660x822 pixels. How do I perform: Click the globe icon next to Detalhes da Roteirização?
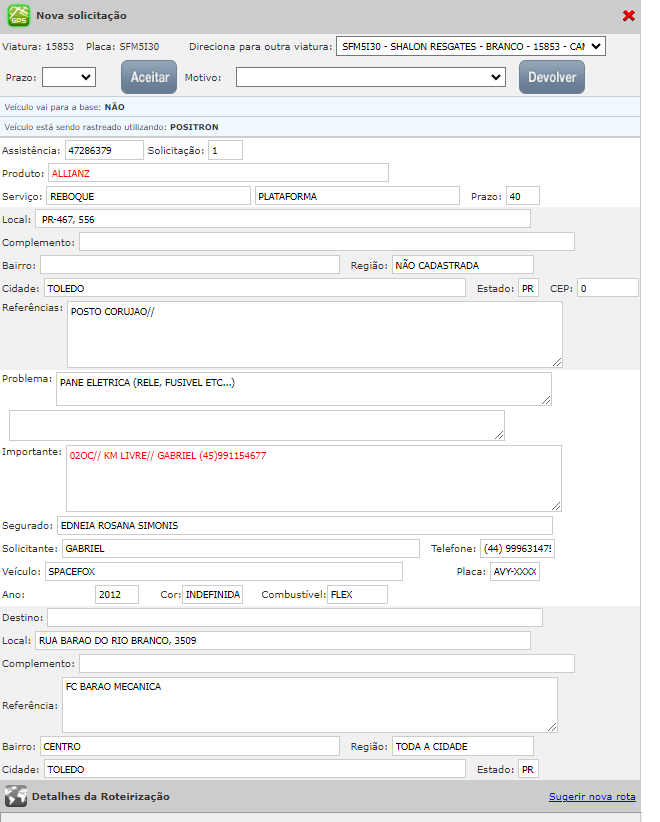15,796
